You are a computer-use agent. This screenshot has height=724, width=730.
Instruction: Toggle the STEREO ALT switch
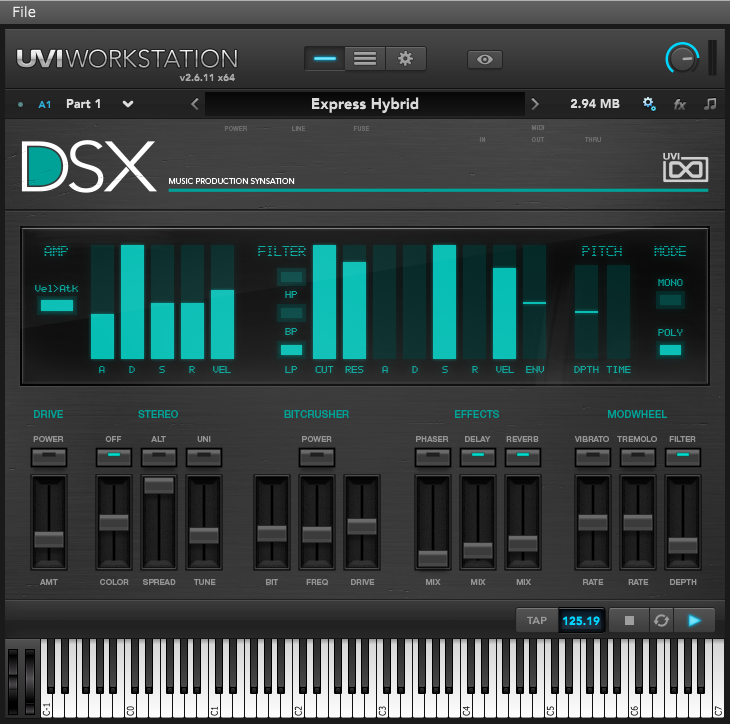point(159,457)
